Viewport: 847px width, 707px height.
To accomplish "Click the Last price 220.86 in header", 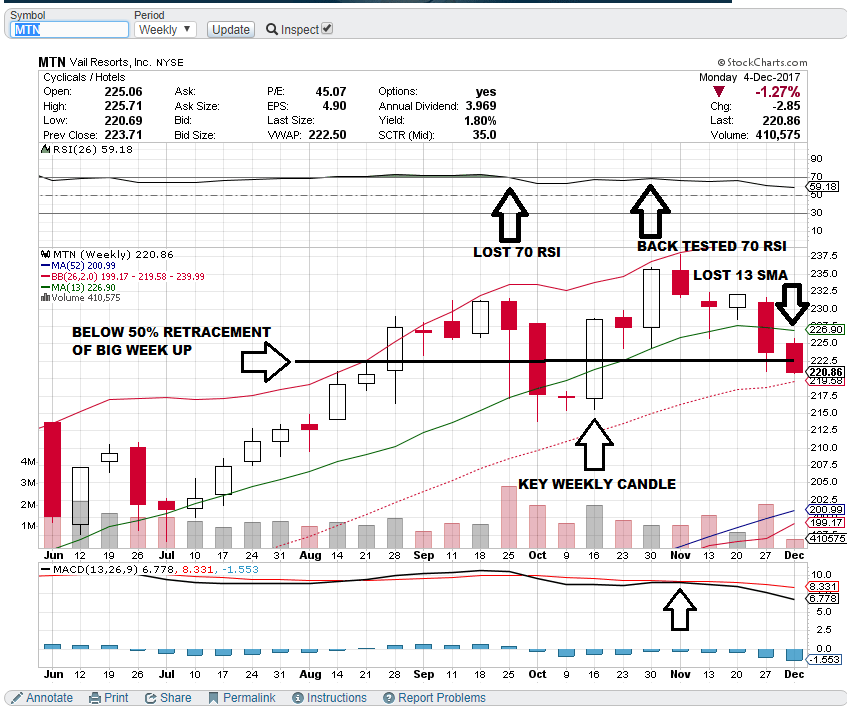I will [781, 120].
